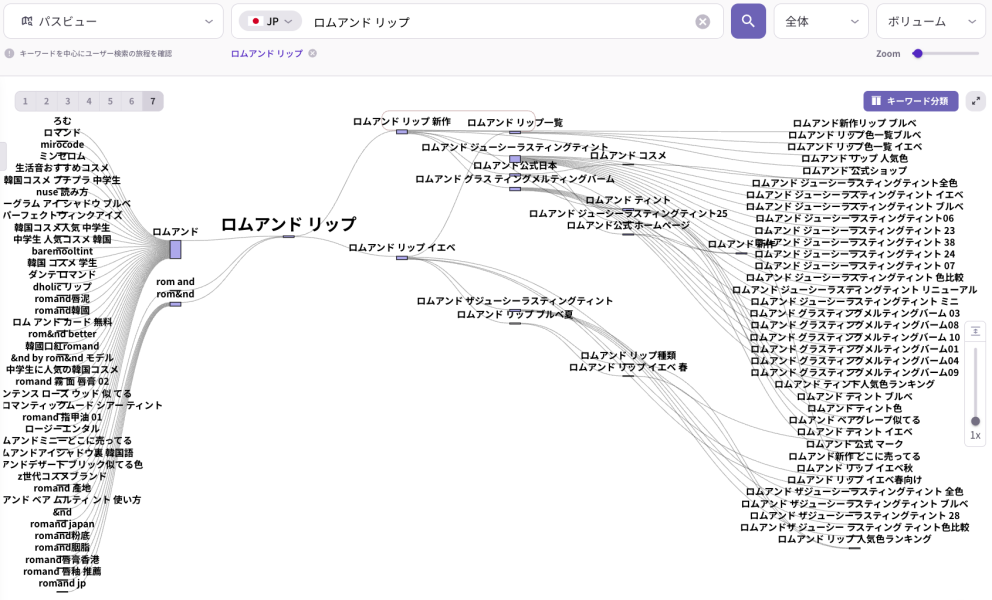
Task: Select depth step 3
Action: pos(68,101)
